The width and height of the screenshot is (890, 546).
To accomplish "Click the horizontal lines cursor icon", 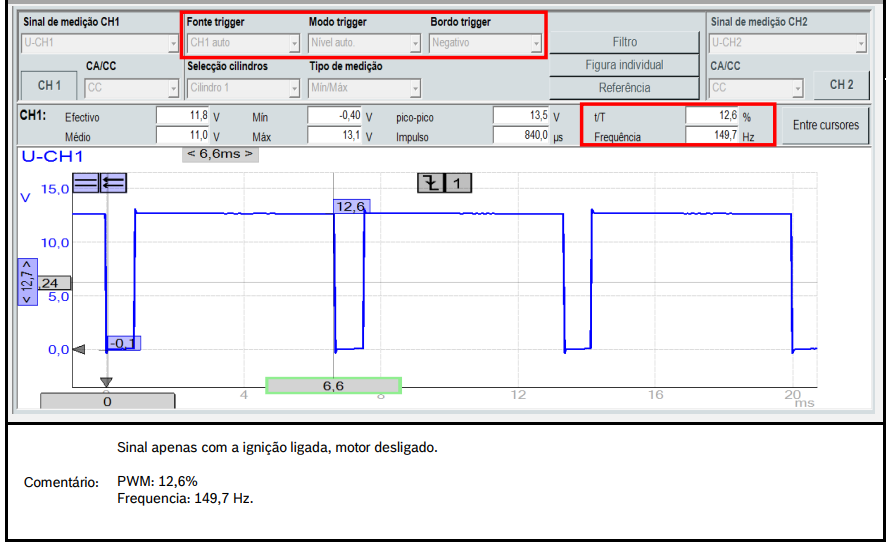I will pyautogui.click(x=86, y=182).
